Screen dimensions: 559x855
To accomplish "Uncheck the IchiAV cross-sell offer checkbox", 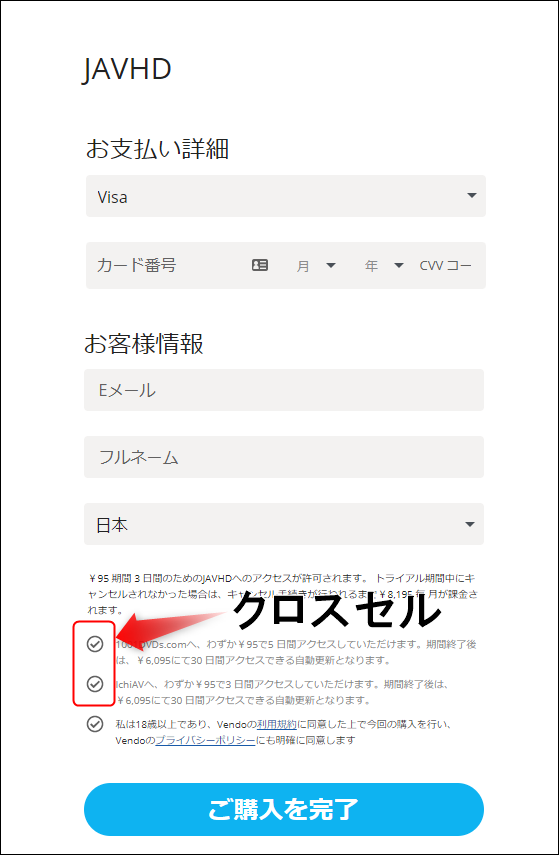I will [95, 683].
